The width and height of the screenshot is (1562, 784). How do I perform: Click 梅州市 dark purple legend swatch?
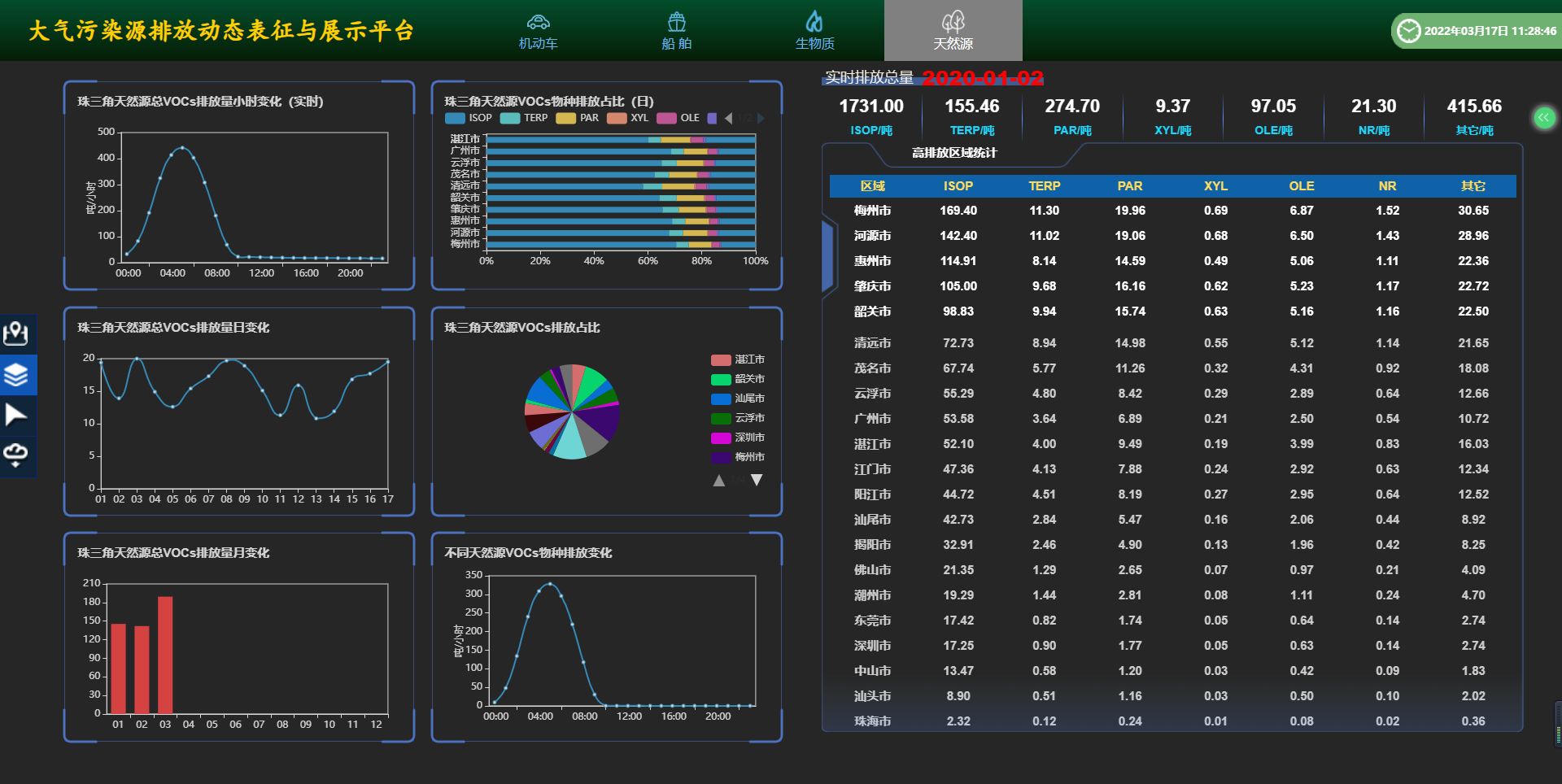click(x=721, y=457)
